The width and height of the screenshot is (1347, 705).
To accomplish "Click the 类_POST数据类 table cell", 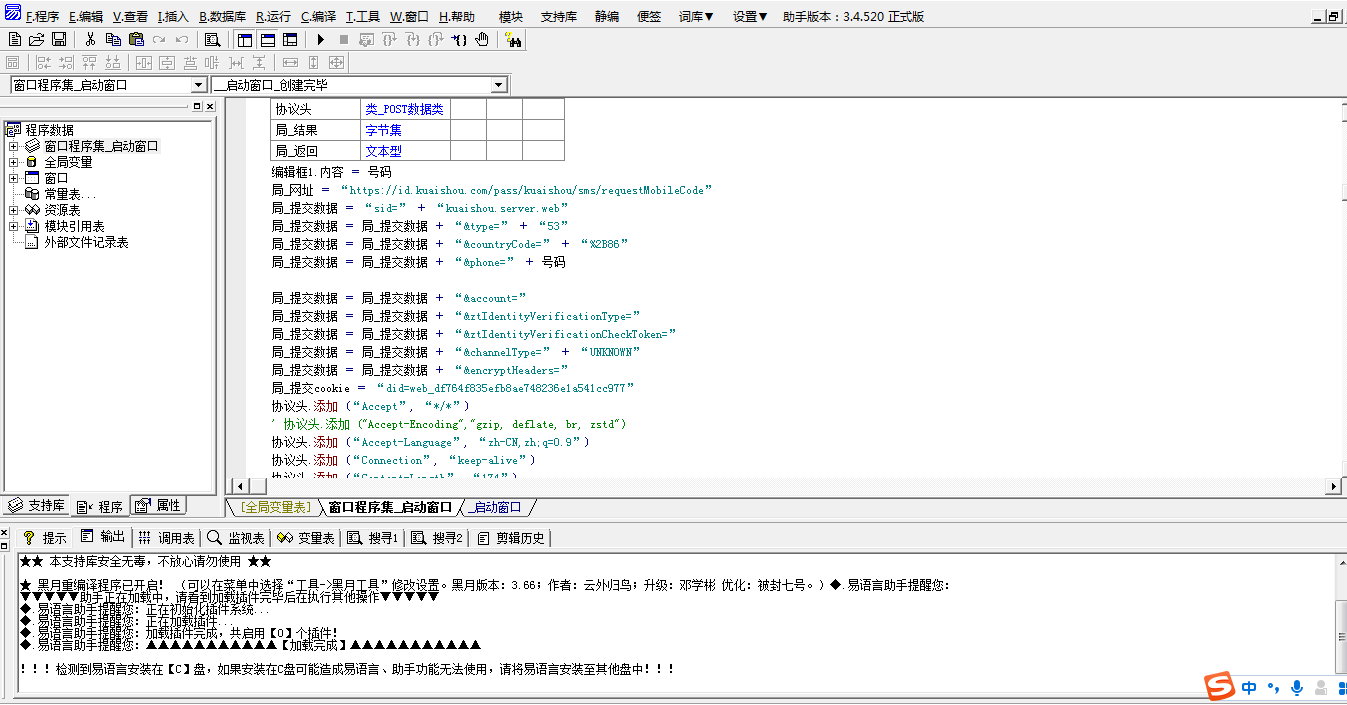I will tap(404, 110).
